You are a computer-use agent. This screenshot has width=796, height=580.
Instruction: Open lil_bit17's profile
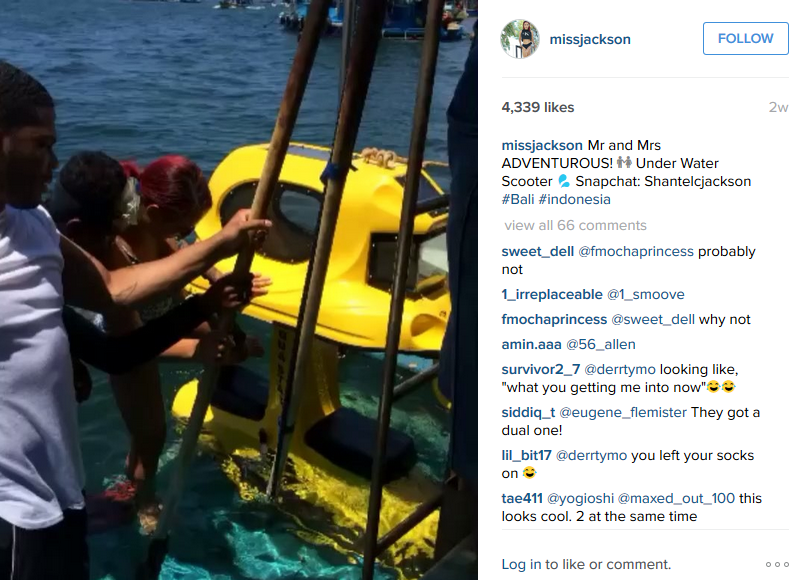coord(526,455)
